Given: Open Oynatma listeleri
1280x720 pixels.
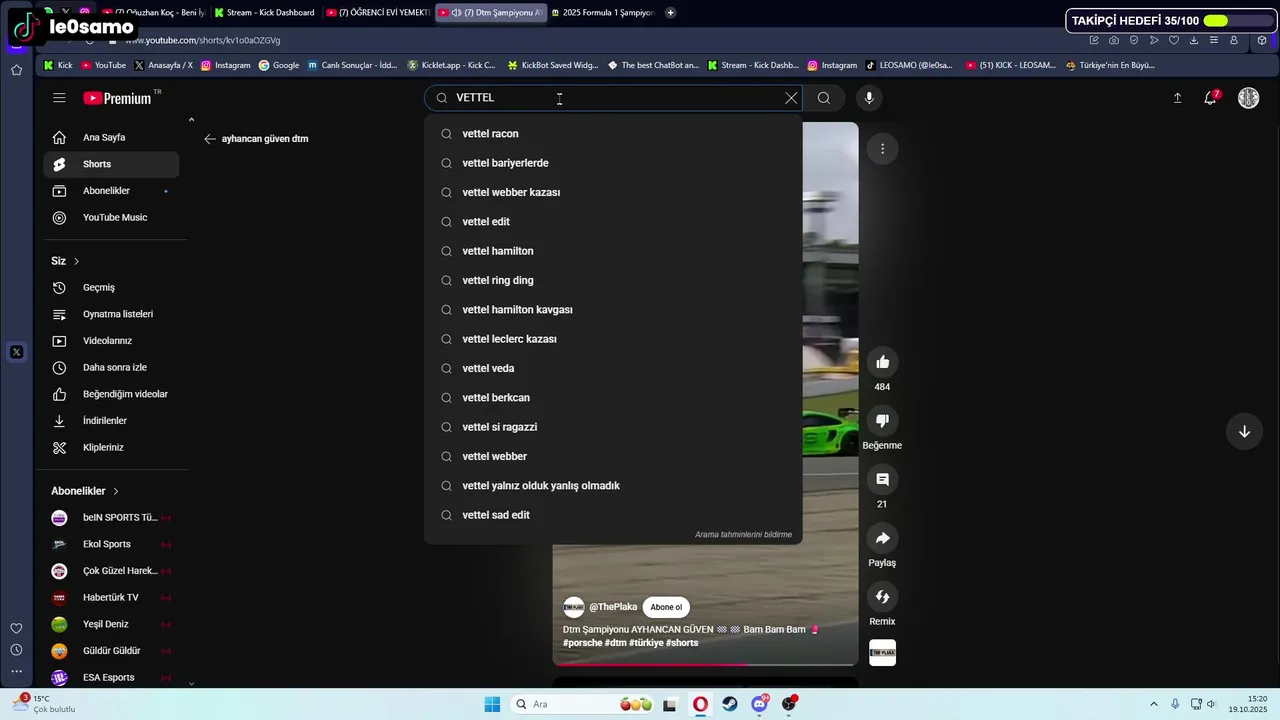Looking at the screenshot, I should (x=112, y=314).
